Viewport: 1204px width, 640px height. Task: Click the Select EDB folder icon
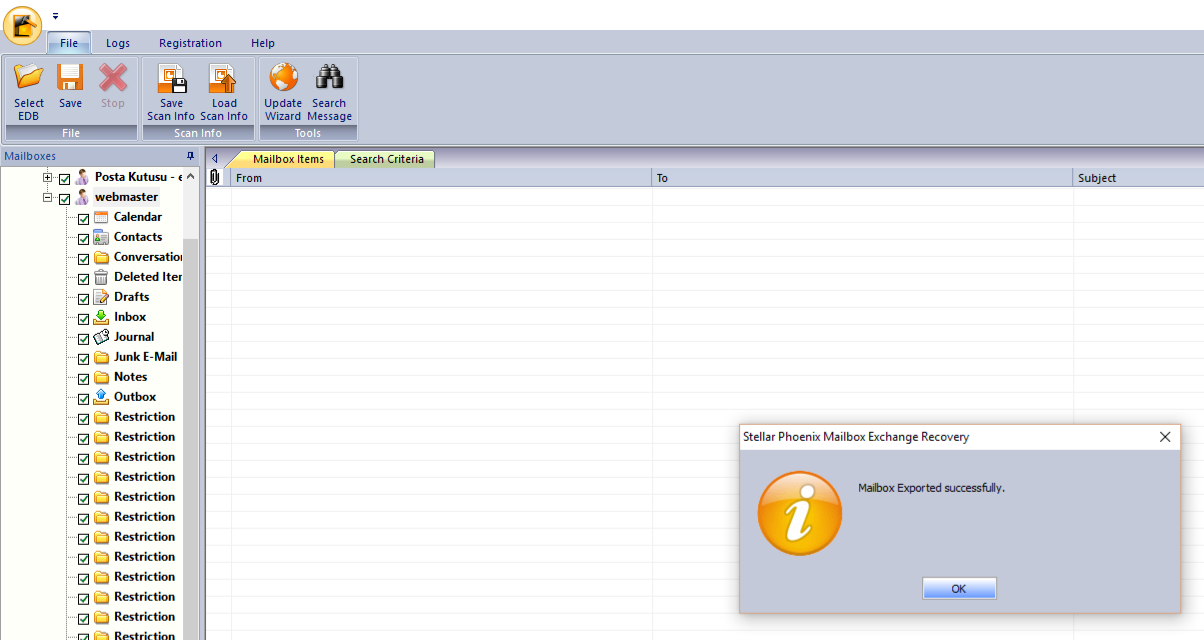pos(29,78)
